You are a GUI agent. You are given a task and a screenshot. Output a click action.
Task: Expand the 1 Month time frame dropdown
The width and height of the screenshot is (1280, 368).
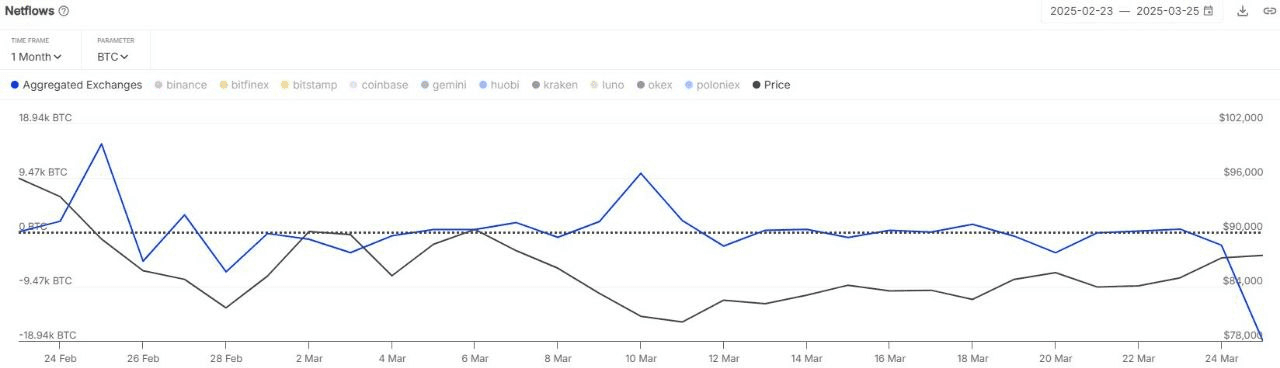point(36,57)
